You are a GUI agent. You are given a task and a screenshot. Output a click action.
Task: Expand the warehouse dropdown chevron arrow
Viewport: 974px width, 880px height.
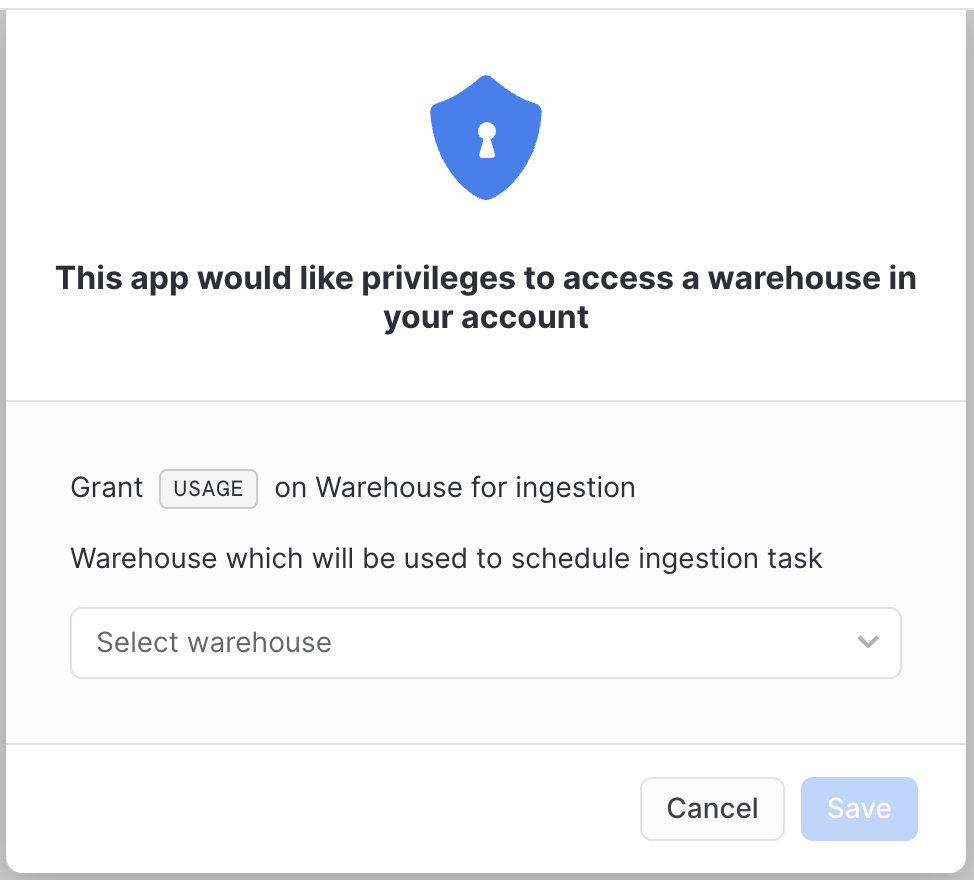[x=867, y=642]
